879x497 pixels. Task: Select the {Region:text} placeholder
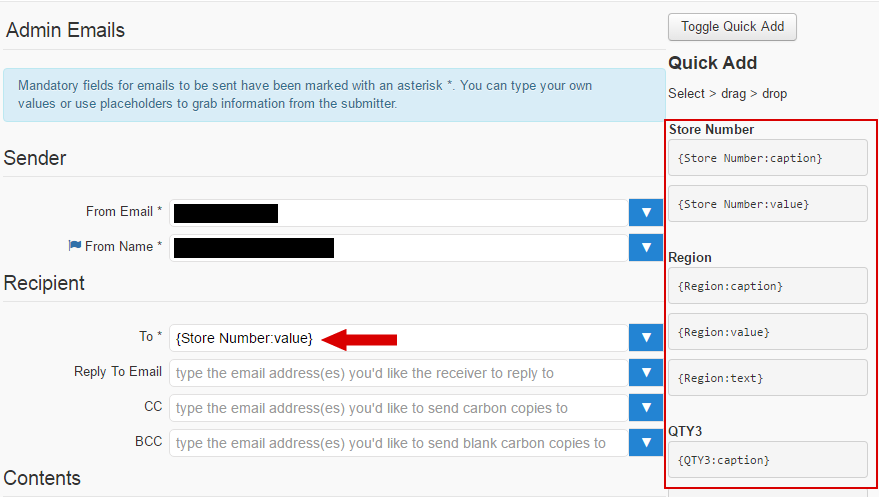[767, 378]
